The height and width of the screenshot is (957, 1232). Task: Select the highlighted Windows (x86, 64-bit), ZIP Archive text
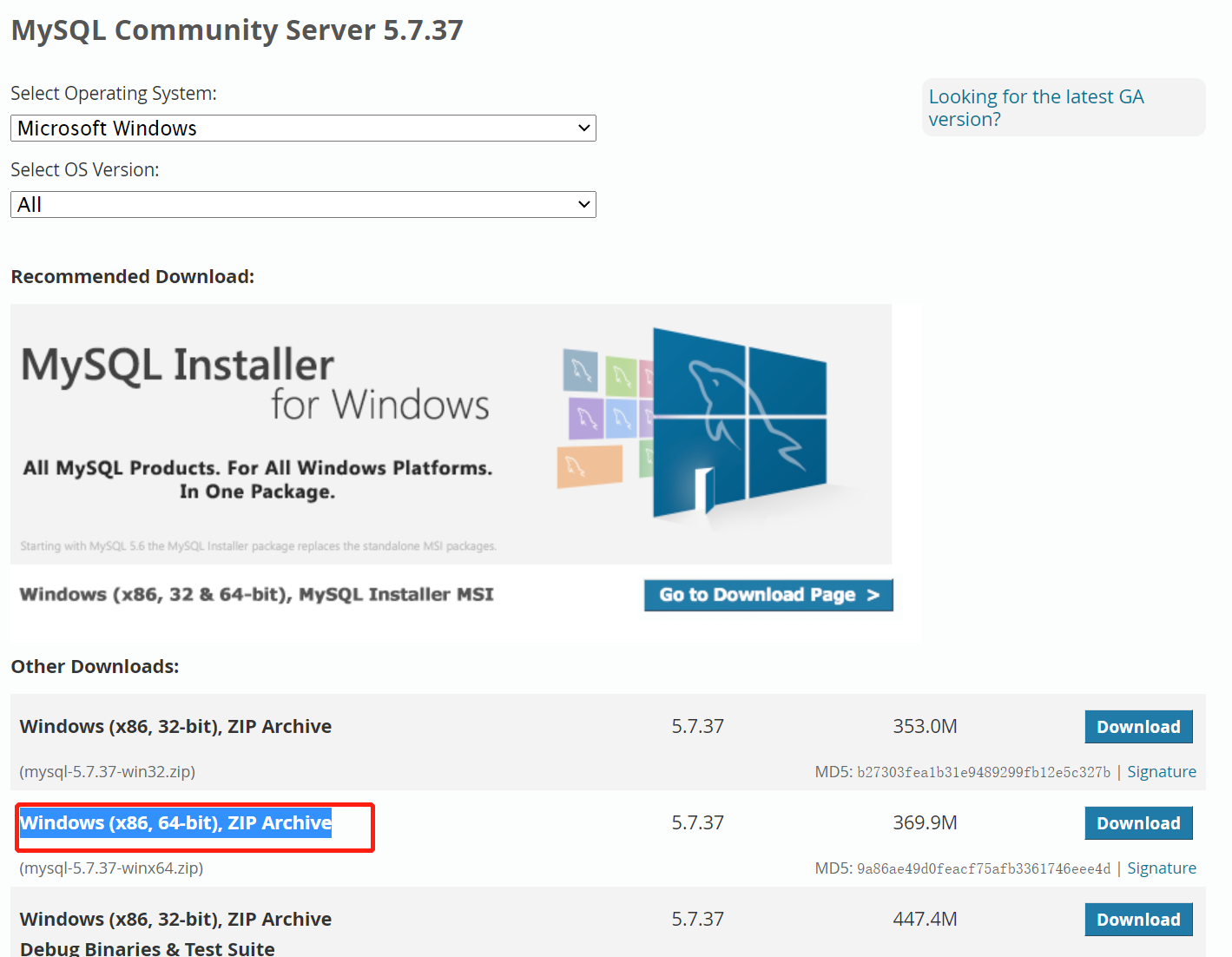(175, 822)
